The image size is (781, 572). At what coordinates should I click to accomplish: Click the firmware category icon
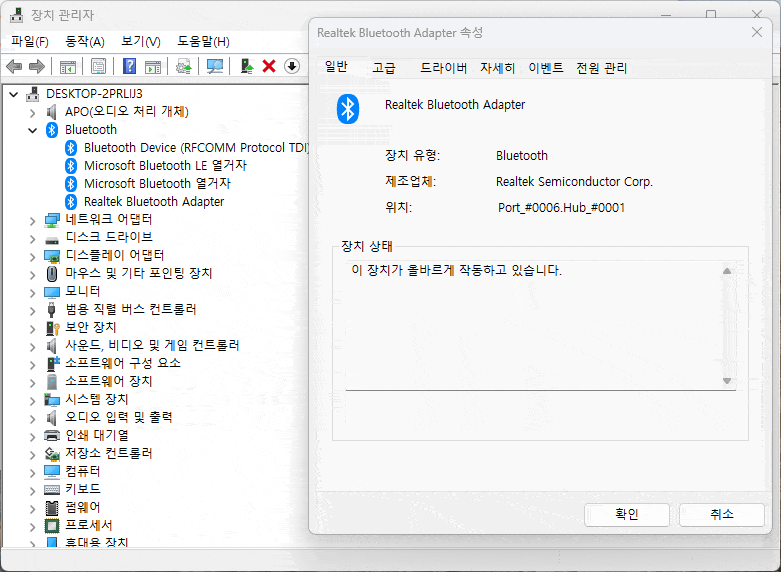pyautogui.click(x=52, y=508)
